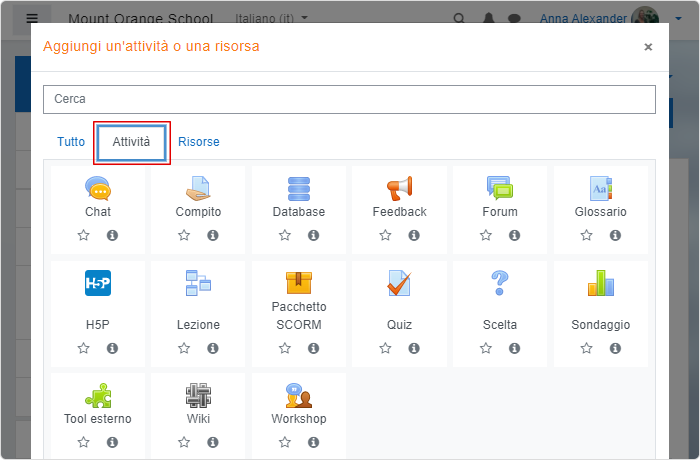
Task: Open info for the Forum activity
Action: tap(514, 235)
